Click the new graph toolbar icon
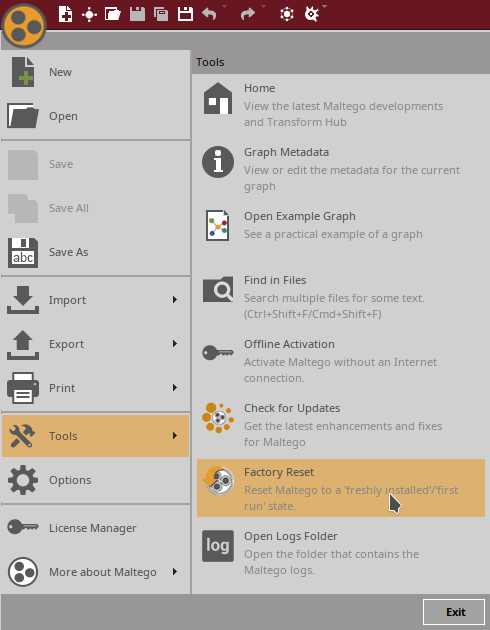The width and height of the screenshot is (490, 630). (x=65, y=14)
